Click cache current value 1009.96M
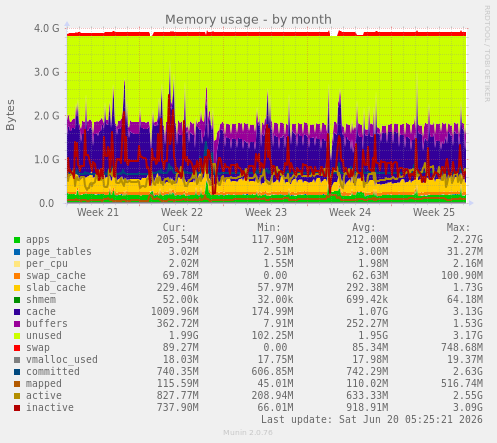The image size is (497, 443). [x=175, y=312]
